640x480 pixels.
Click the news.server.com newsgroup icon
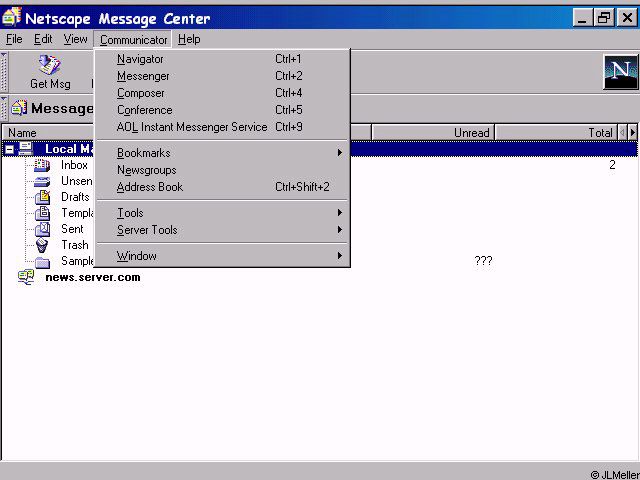[26, 277]
